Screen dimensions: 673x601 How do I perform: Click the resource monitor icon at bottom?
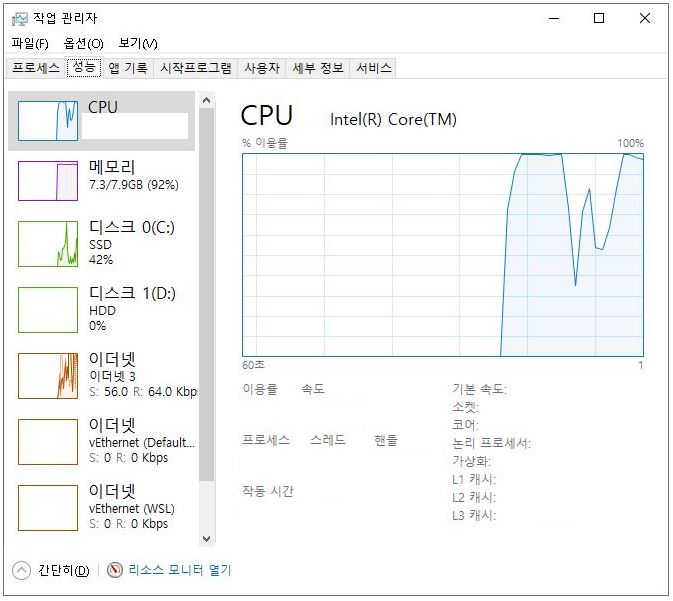[115, 570]
